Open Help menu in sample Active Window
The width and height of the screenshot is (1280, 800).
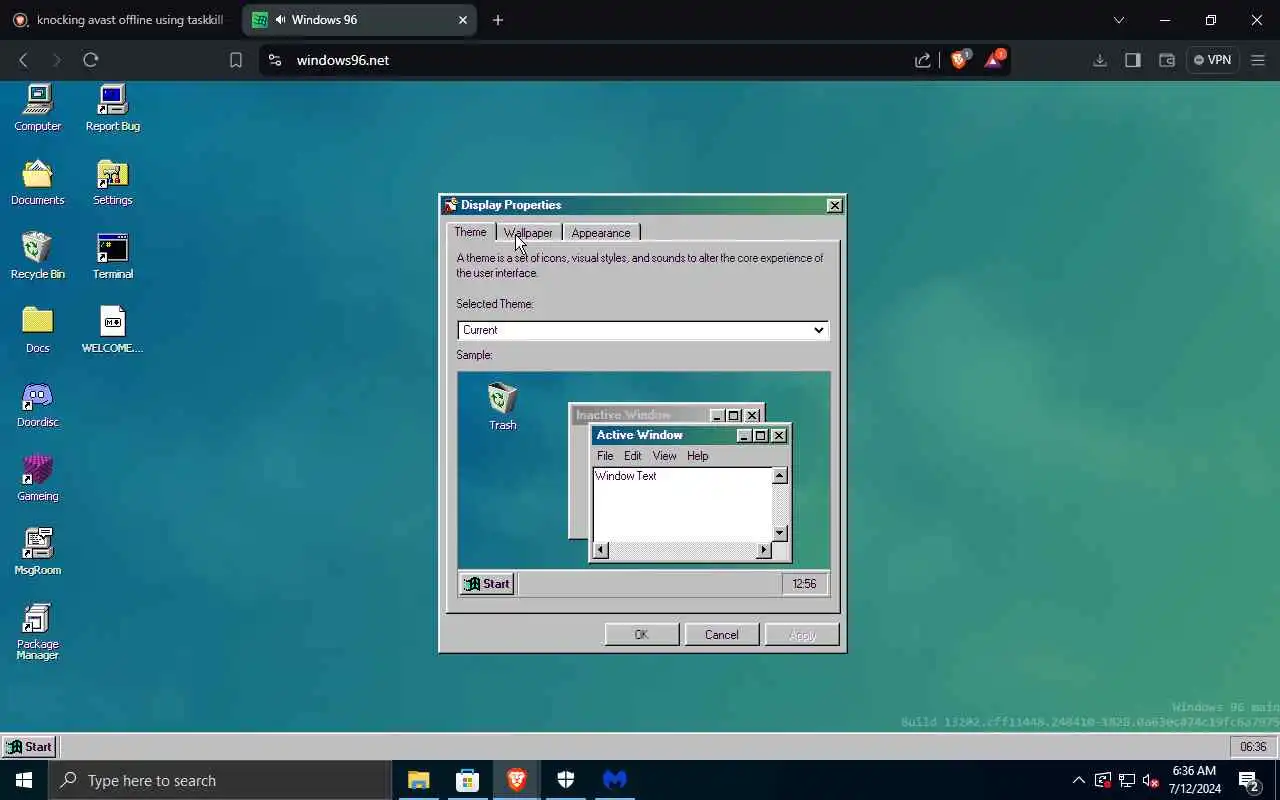(x=697, y=456)
